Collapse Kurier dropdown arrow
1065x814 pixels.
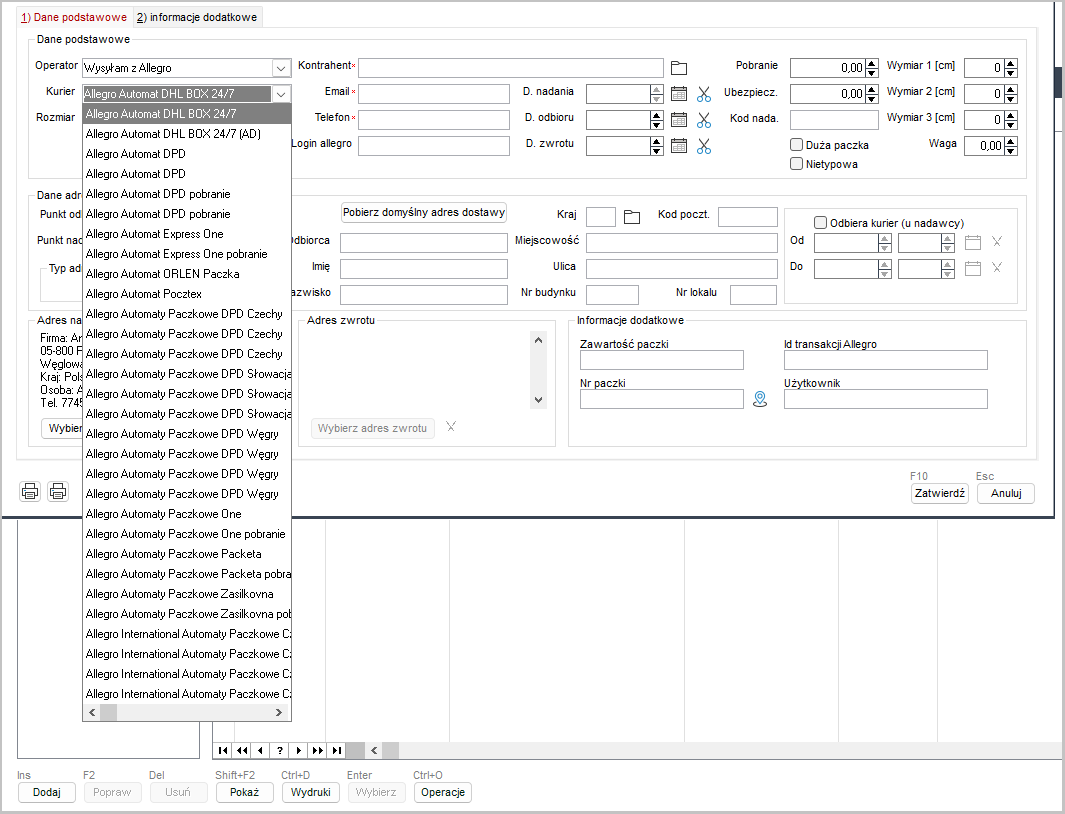[281, 94]
